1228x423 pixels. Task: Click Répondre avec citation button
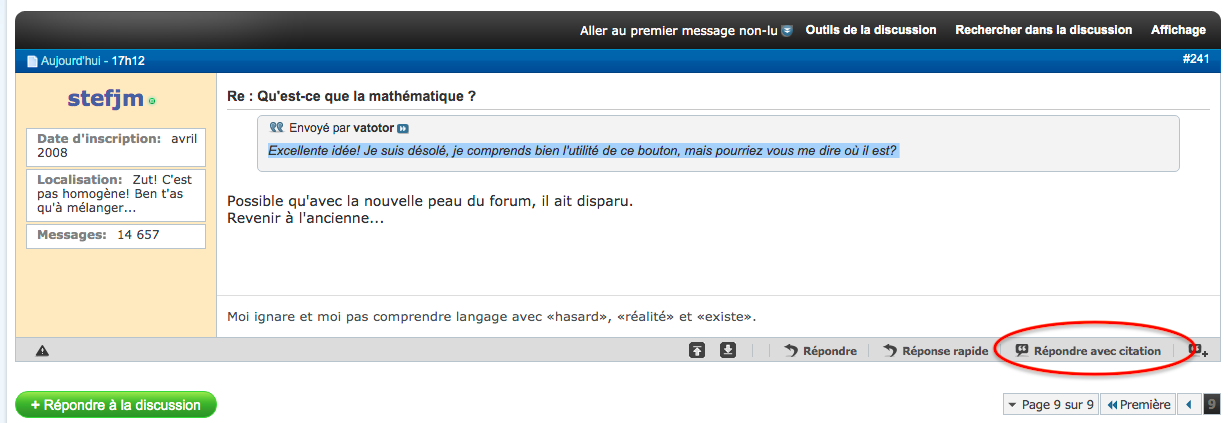pyautogui.click(x=1088, y=351)
